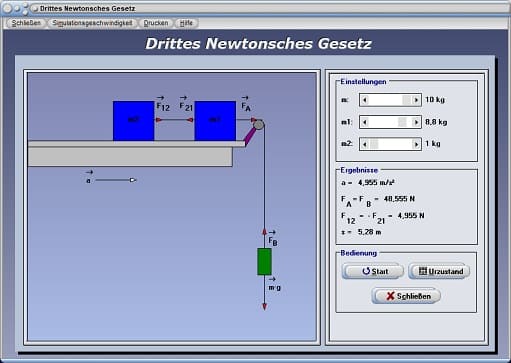Click the Bedienung group heading
Viewport: 511px width, 363px height.
coord(359,253)
